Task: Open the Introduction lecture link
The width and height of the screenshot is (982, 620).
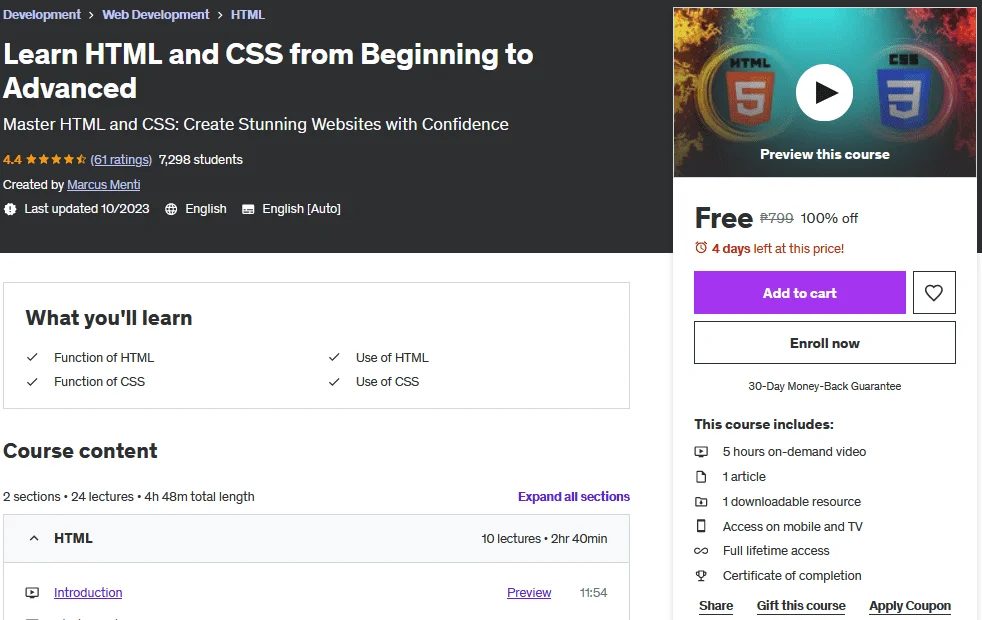Action: (x=88, y=592)
